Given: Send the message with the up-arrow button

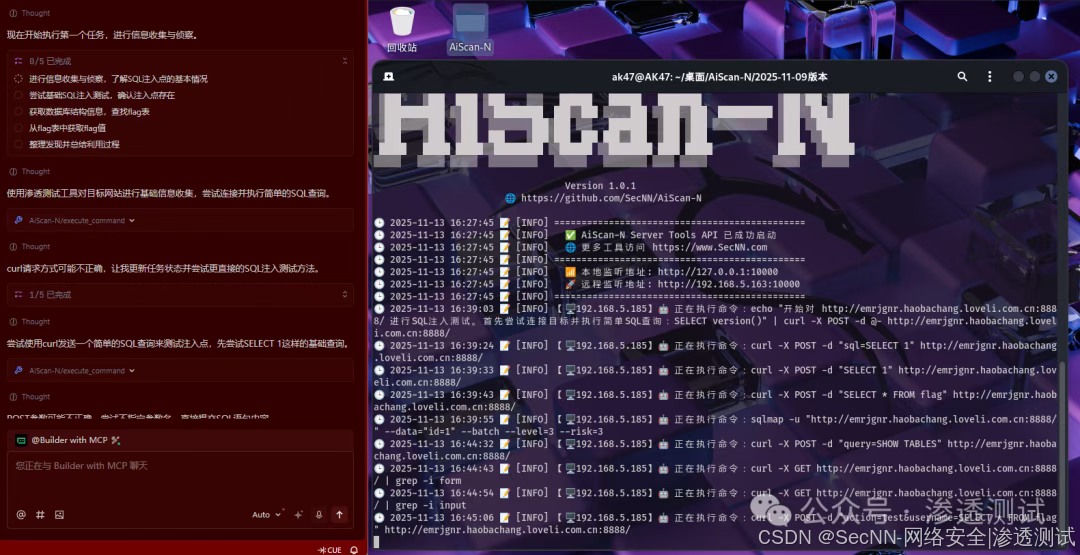Looking at the screenshot, I should coord(339,514).
